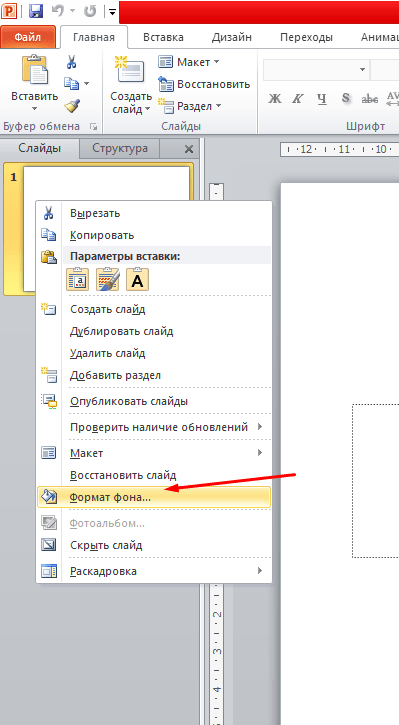Expand Макет submenu in context menu
This screenshot has height=725, width=399.
pyautogui.click(x=154, y=453)
